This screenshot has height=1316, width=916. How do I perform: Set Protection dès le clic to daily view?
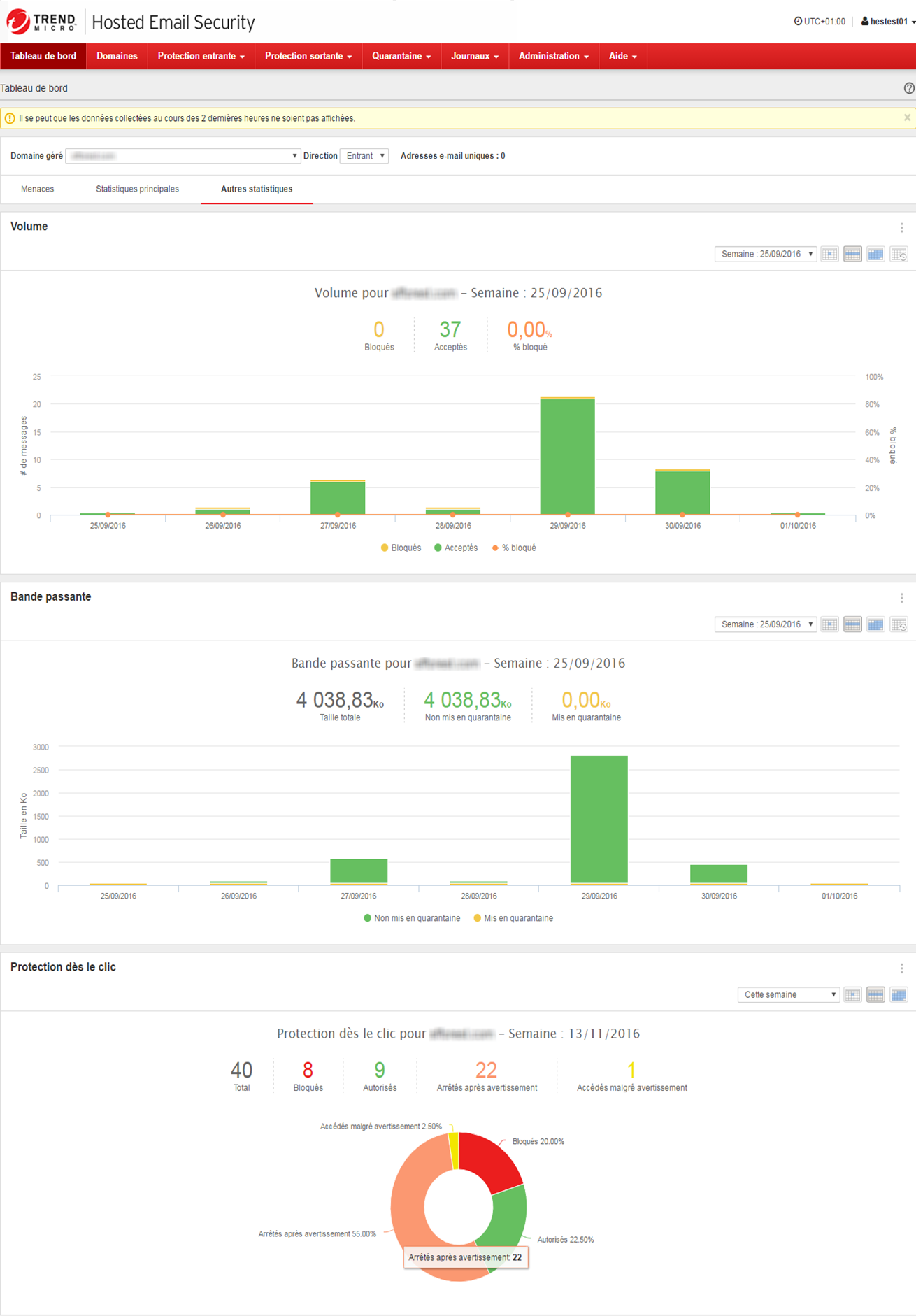click(x=852, y=995)
